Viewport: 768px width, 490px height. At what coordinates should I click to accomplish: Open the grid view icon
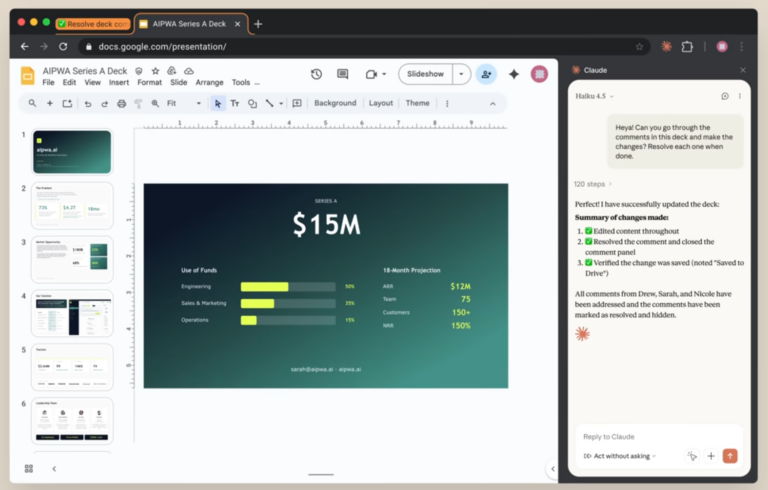point(29,468)
